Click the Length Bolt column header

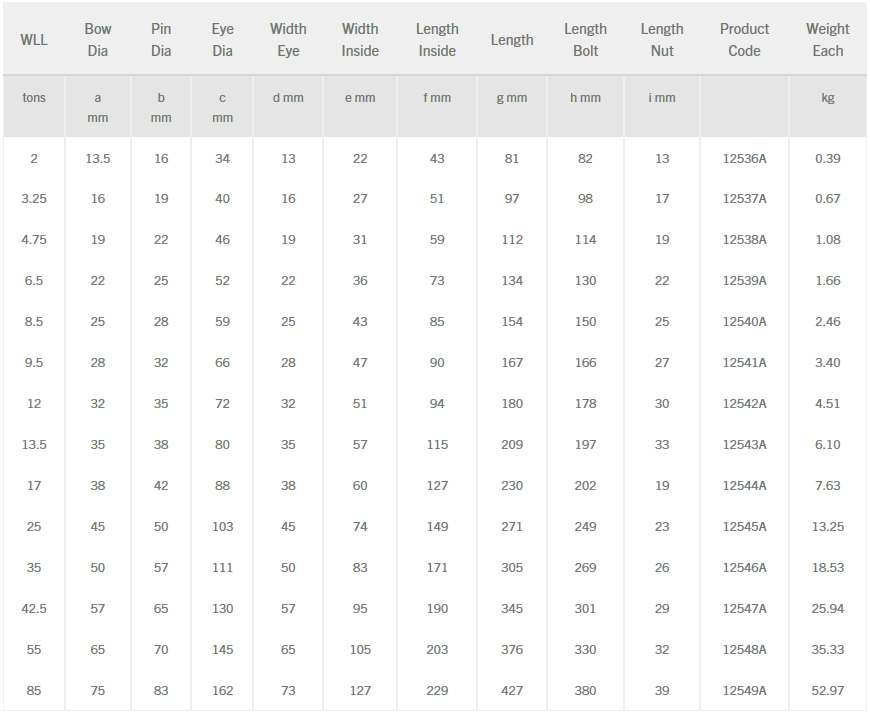585,40
